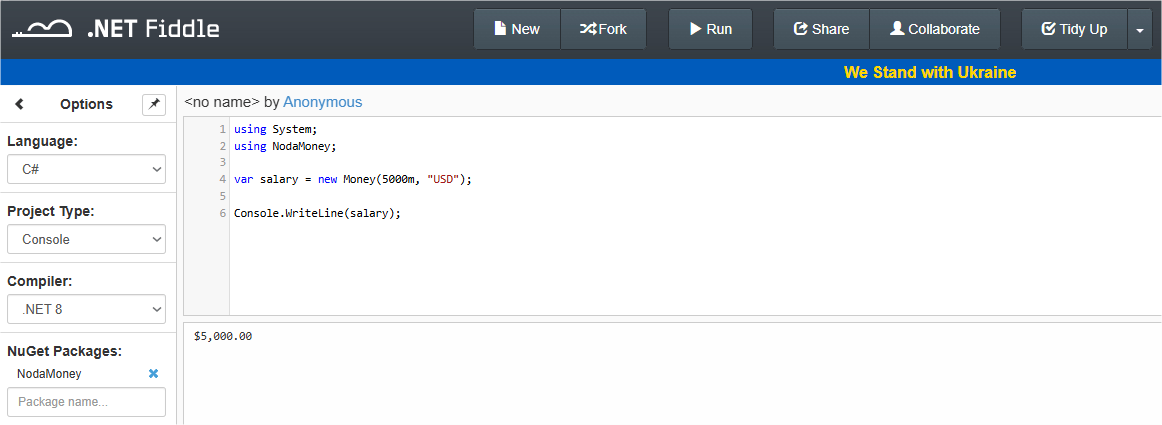Click line number 6 in the gutter
This screenshot has height=425, width=1162.
pyautogui.click(x=223, y=214)
